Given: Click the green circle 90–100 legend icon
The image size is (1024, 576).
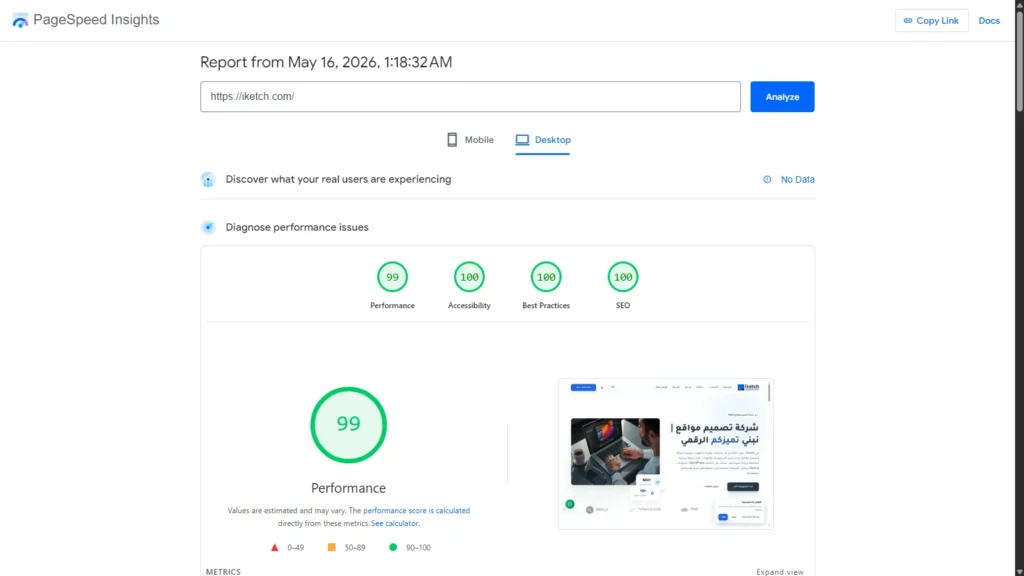Looking at the screenshot, I should pyautogui.click(x=392, y=547).
